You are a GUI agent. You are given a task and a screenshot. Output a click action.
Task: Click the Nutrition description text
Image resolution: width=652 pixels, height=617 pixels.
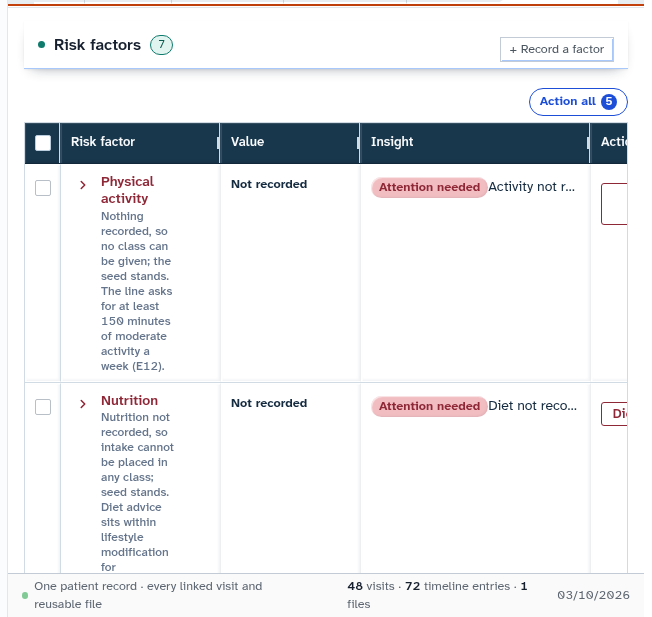[x=137, y=492]
